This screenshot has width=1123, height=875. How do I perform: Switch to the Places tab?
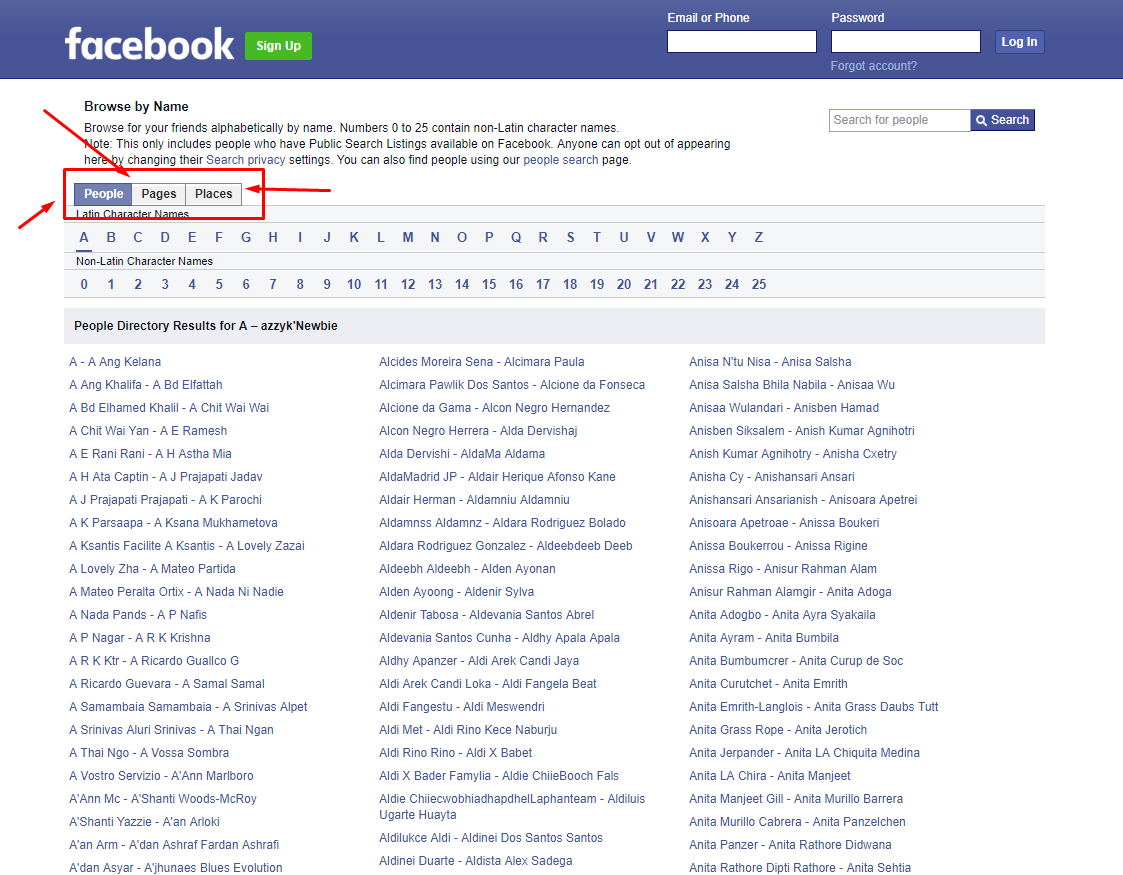(x=213, y=194)
